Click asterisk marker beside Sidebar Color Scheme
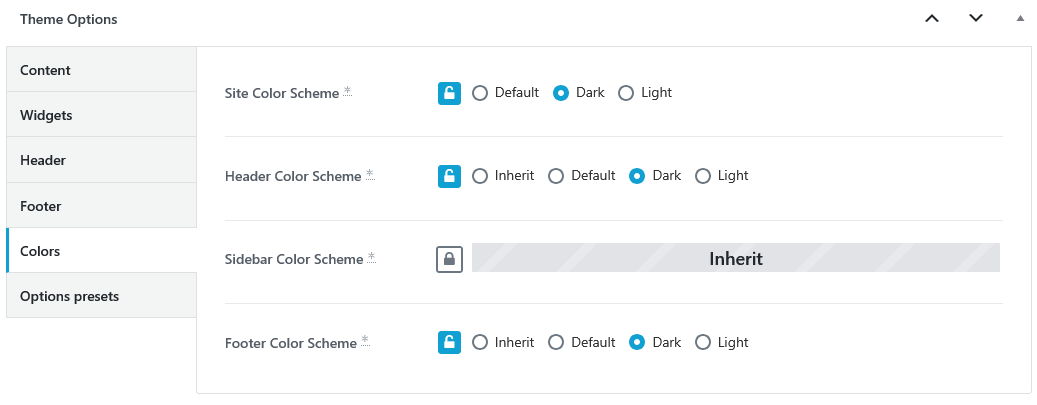The height and width of the screenshot is (405, 1037). pyautogui.click(x=372, y=257)
